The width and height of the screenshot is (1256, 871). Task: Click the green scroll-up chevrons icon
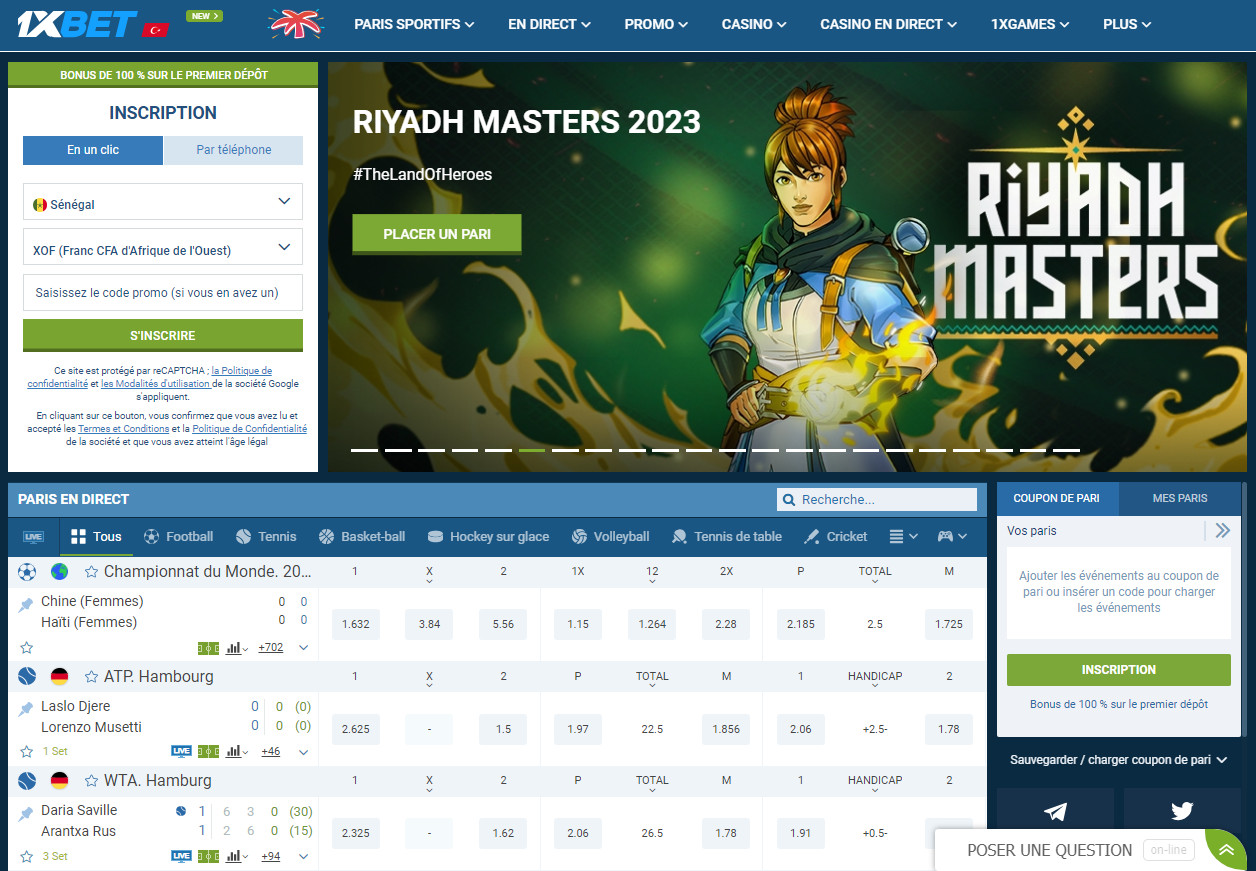(x=1226, y=850)
